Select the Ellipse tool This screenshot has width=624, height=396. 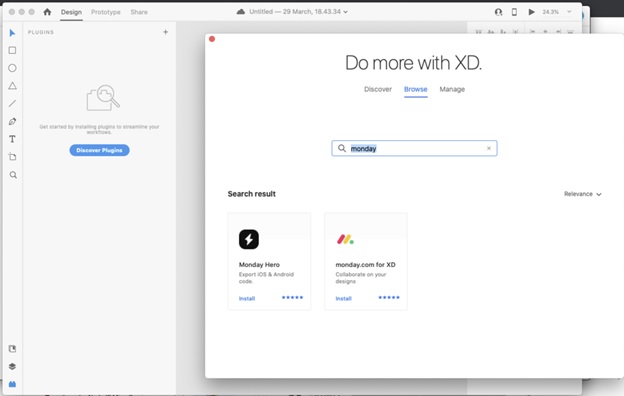tap(12, 68)
